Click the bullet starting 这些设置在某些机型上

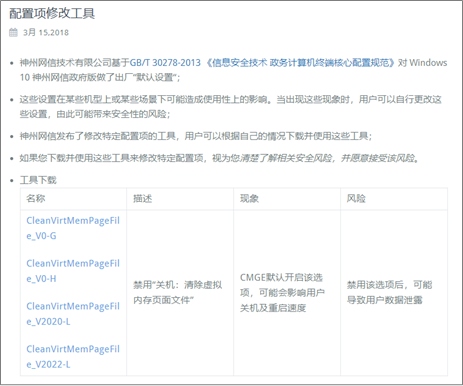pos(230,107)
